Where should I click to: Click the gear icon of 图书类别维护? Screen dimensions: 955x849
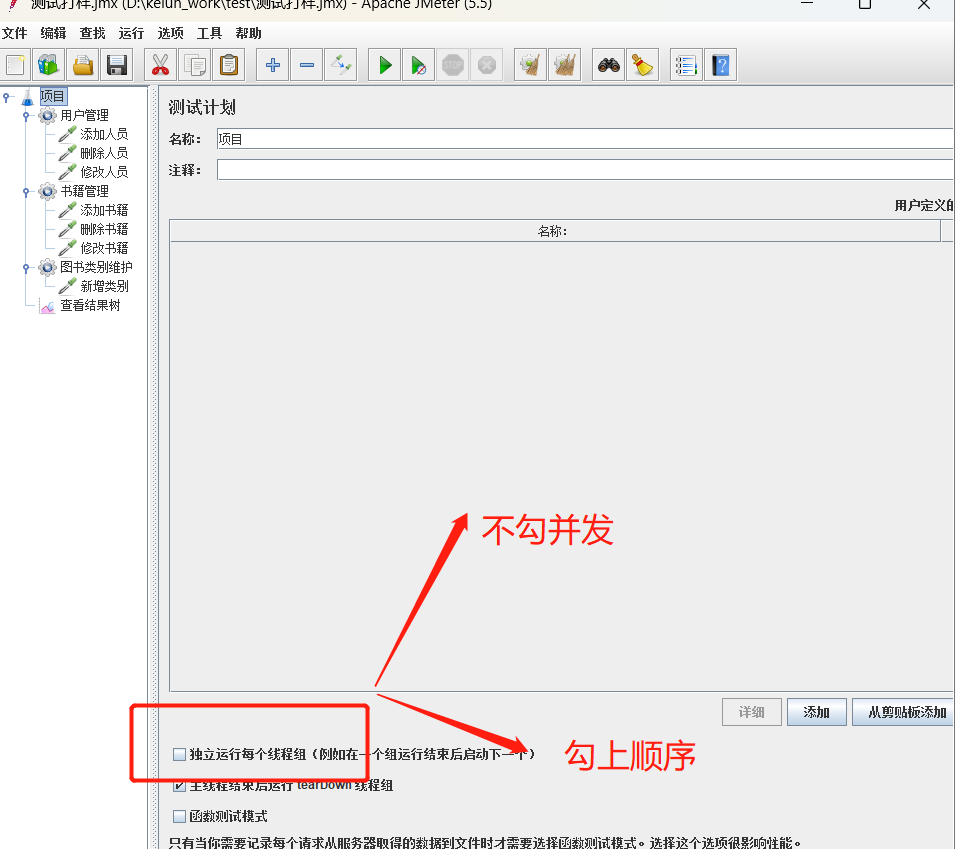48,267
